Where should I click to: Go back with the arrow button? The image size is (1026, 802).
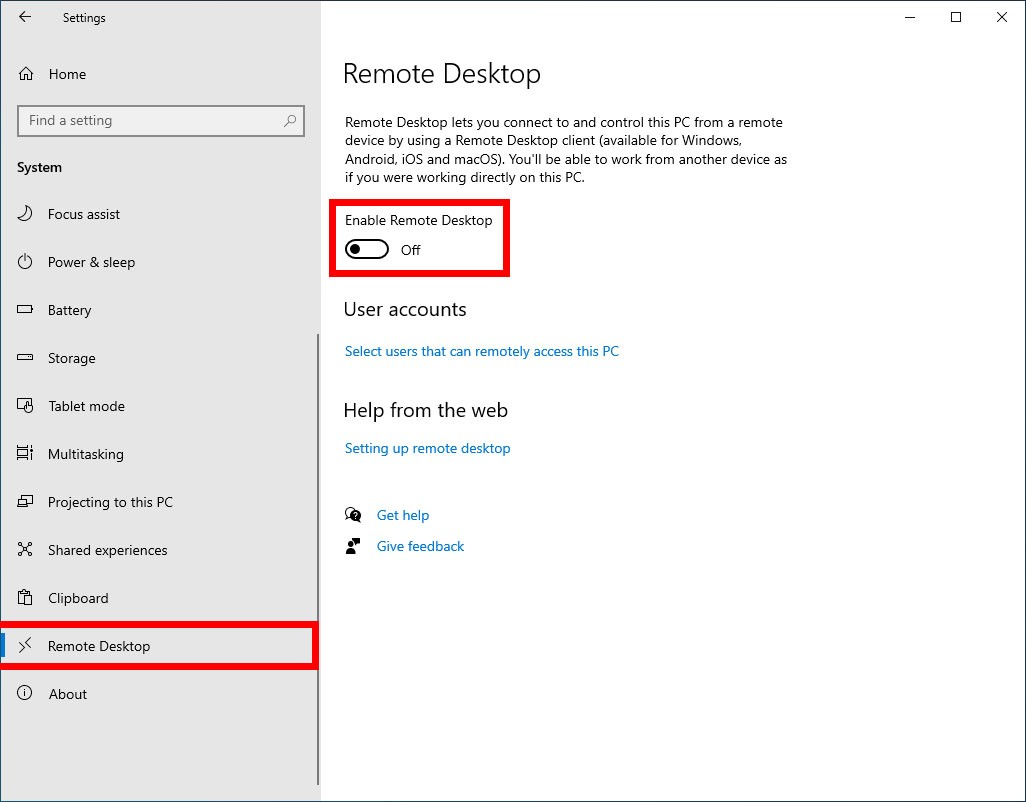pyautogui.click(x=24, y=17)
